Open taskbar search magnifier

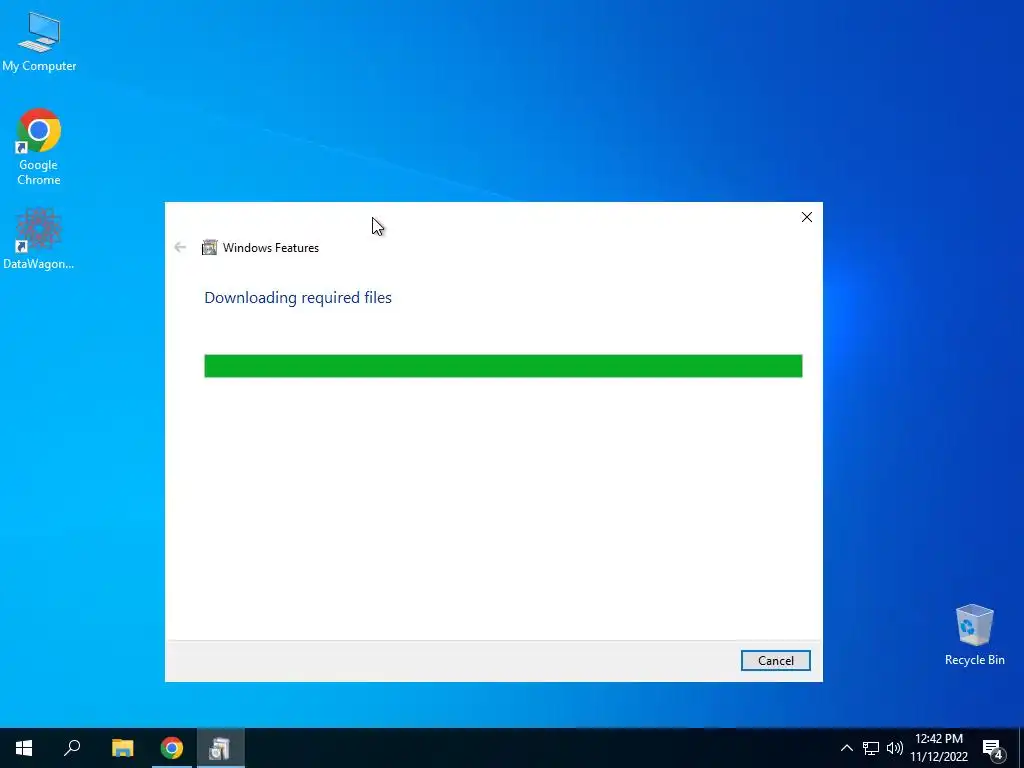[x=72, y=748]
